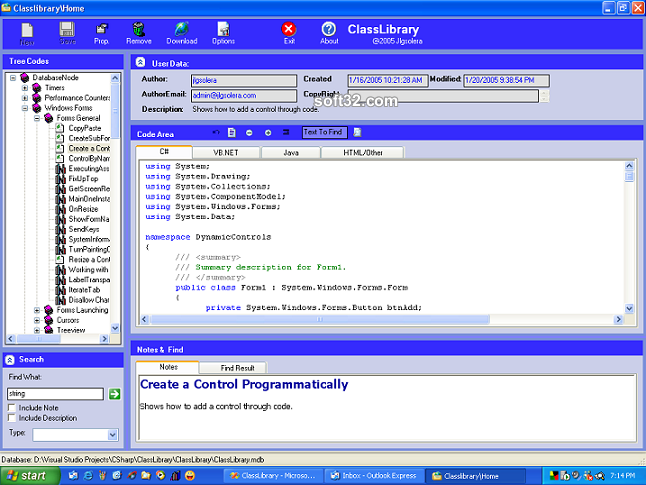Select the IterateTab tree entry
The height and width of the screenshot is (485, 646).
tap(84, 290)
